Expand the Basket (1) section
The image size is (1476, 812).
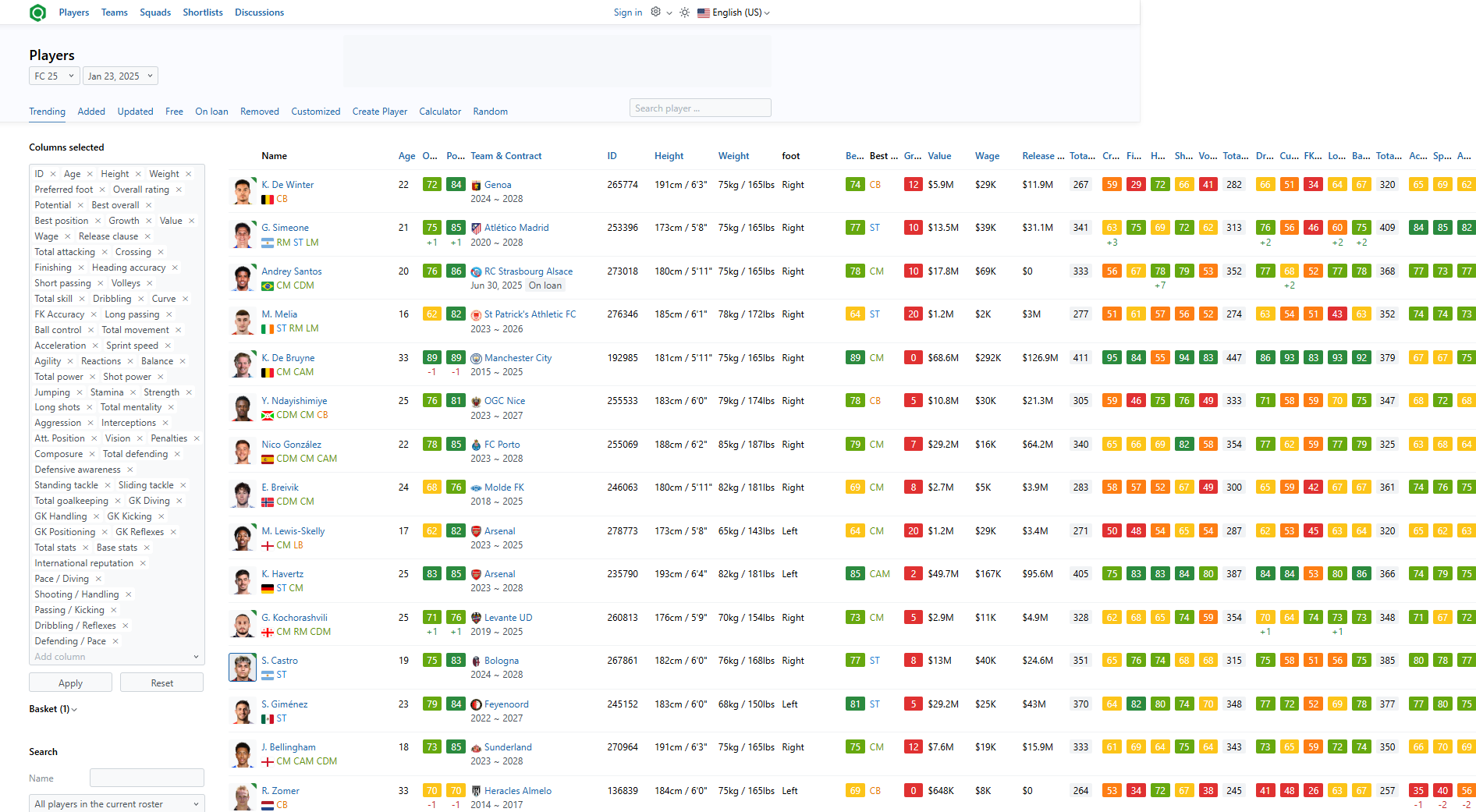[53, 709]
